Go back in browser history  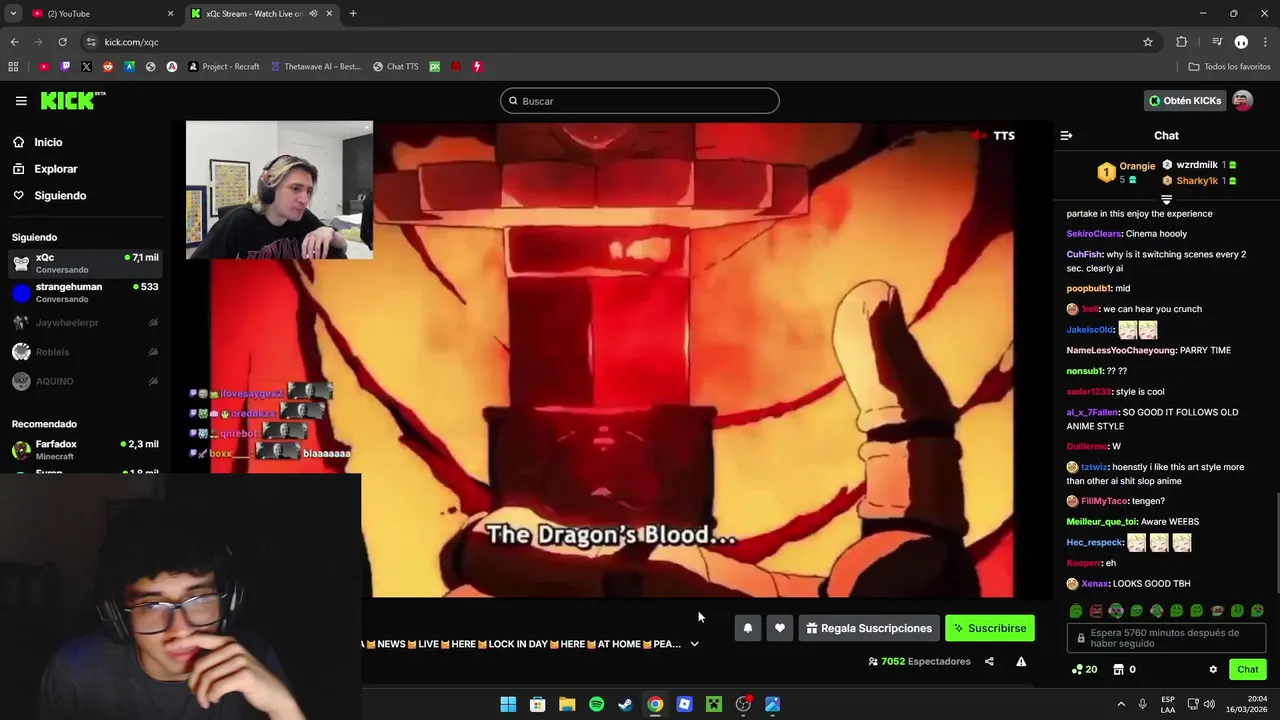click(14, 42)
